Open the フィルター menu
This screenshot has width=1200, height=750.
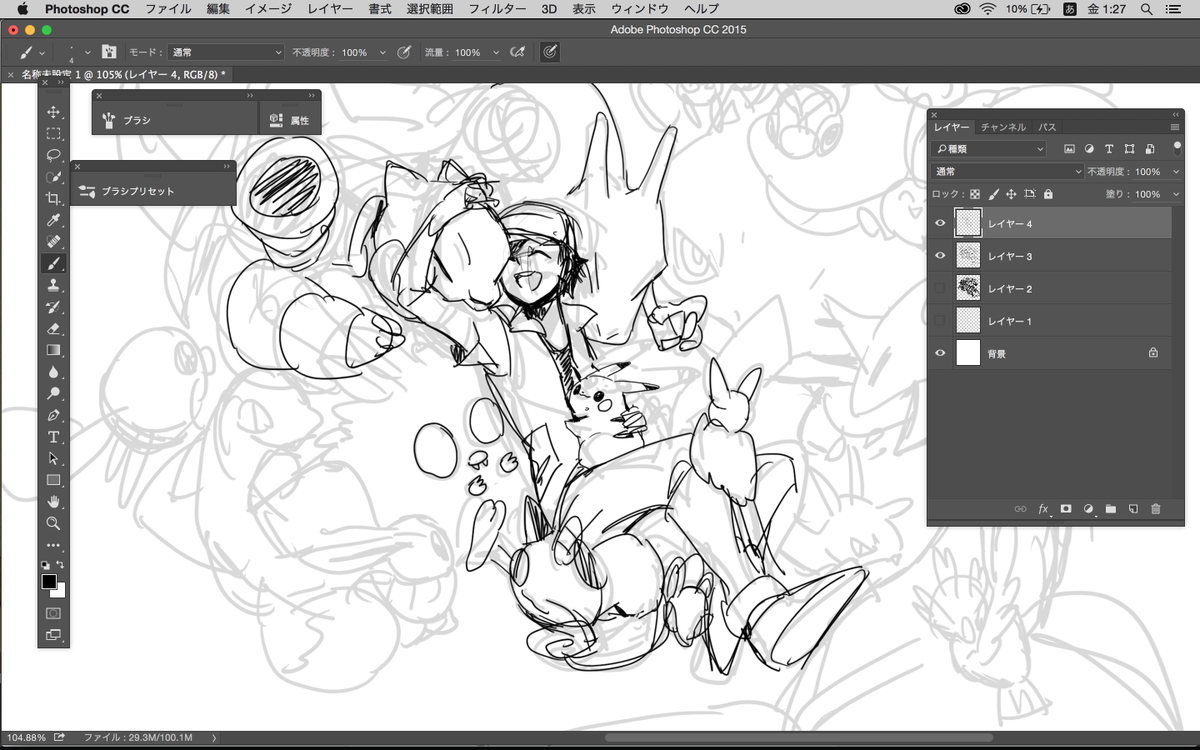[x=497, y=9]
